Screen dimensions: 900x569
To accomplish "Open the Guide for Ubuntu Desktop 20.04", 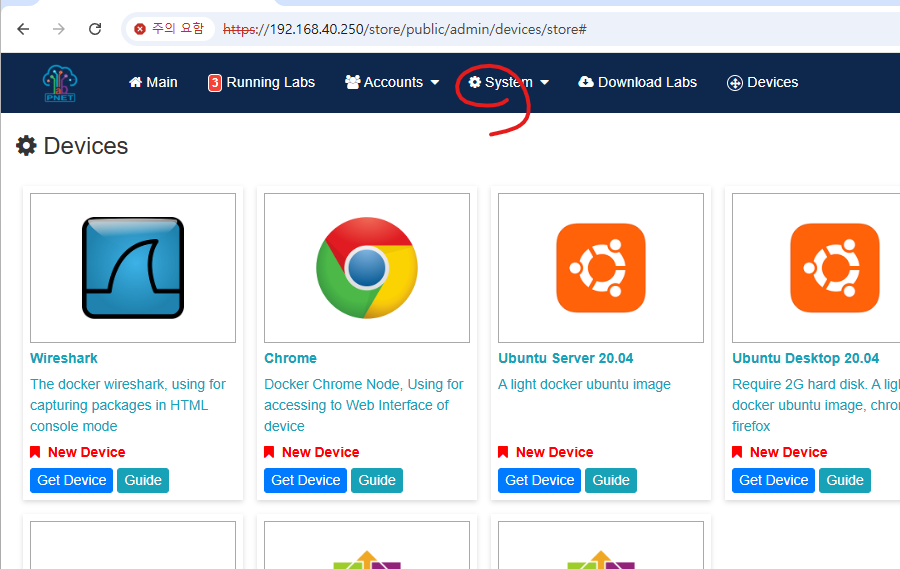I will pyautogui.click(x=845, y=480).
